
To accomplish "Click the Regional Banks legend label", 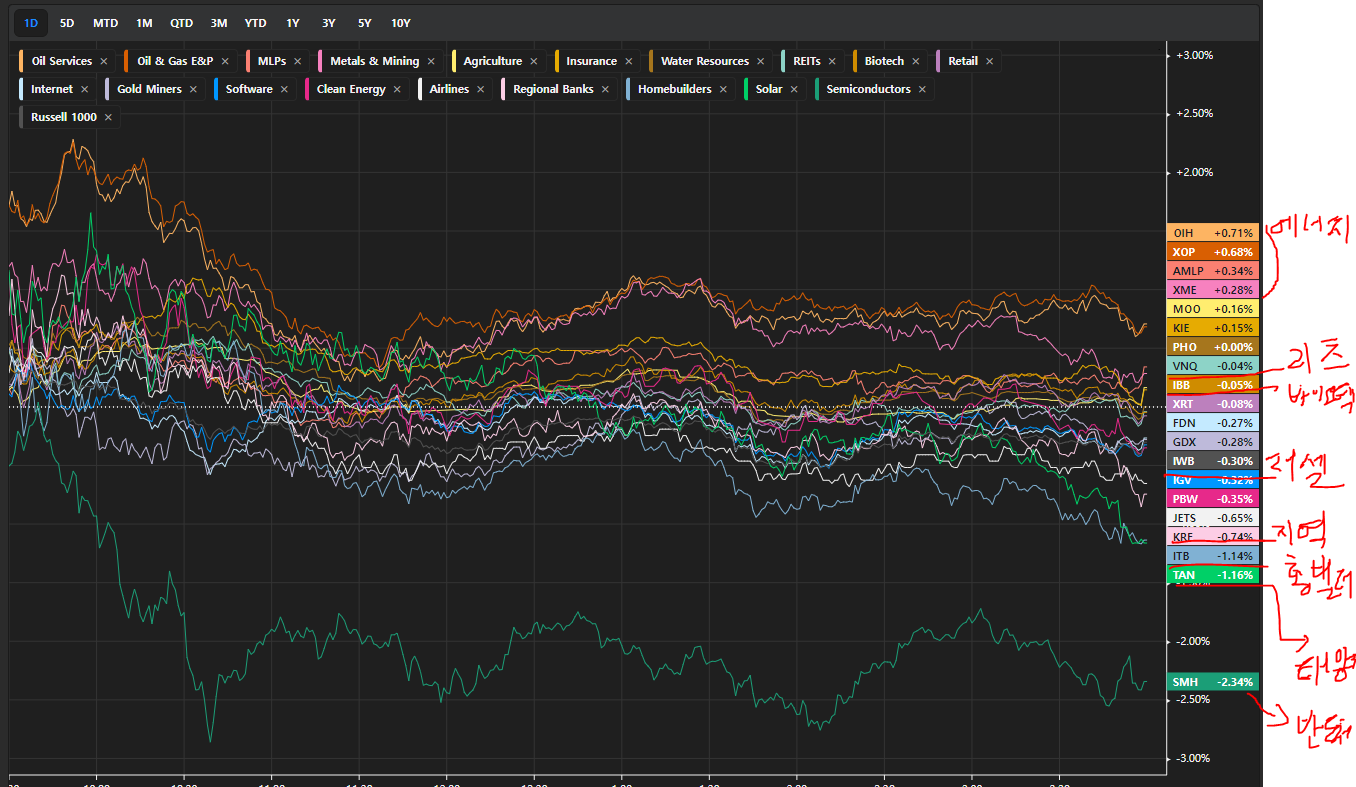I will 553,89.
